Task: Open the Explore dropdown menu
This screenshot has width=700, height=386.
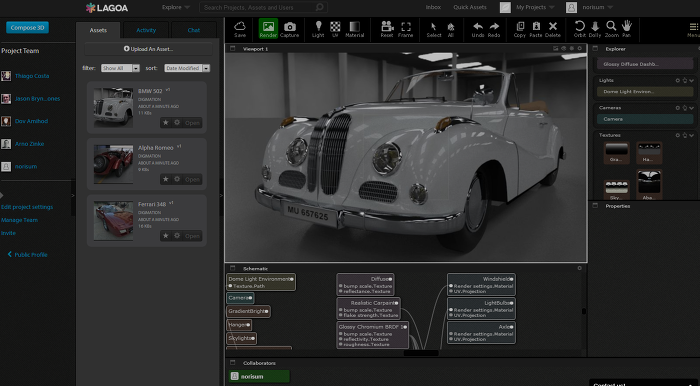Action: coord(176,7)
